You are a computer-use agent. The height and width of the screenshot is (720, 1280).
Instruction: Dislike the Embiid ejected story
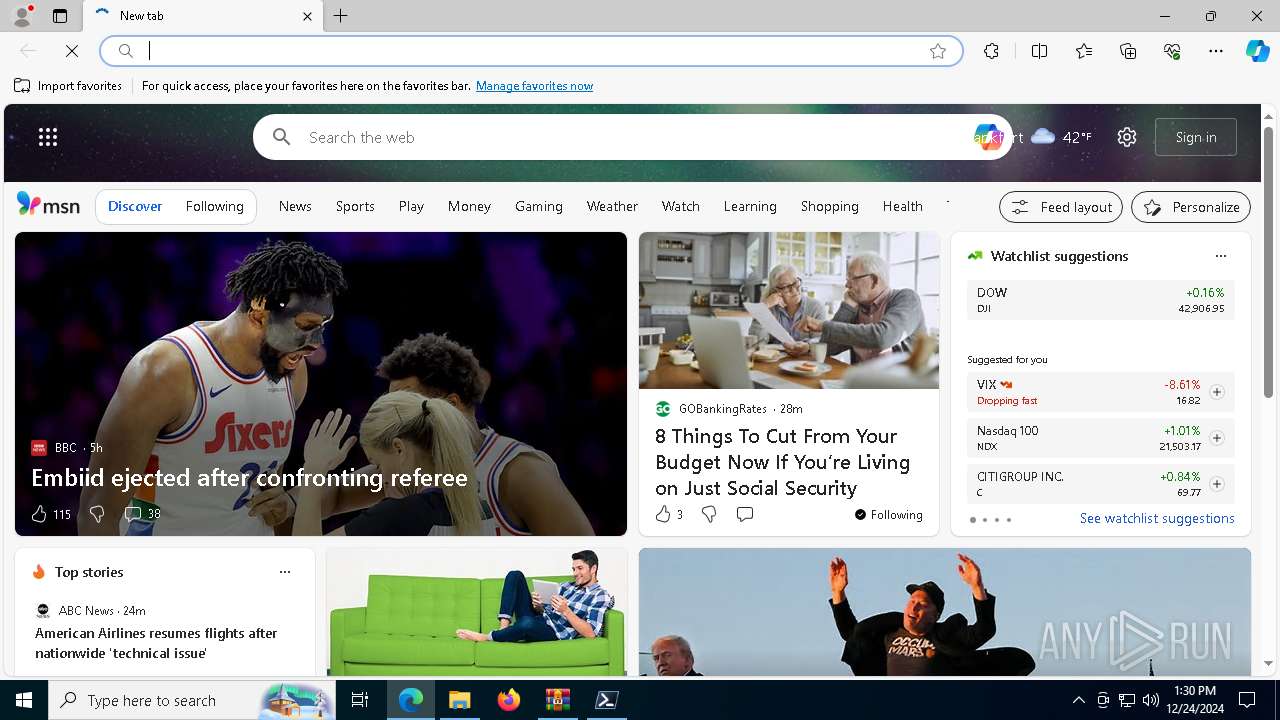(x=97, y=514)
